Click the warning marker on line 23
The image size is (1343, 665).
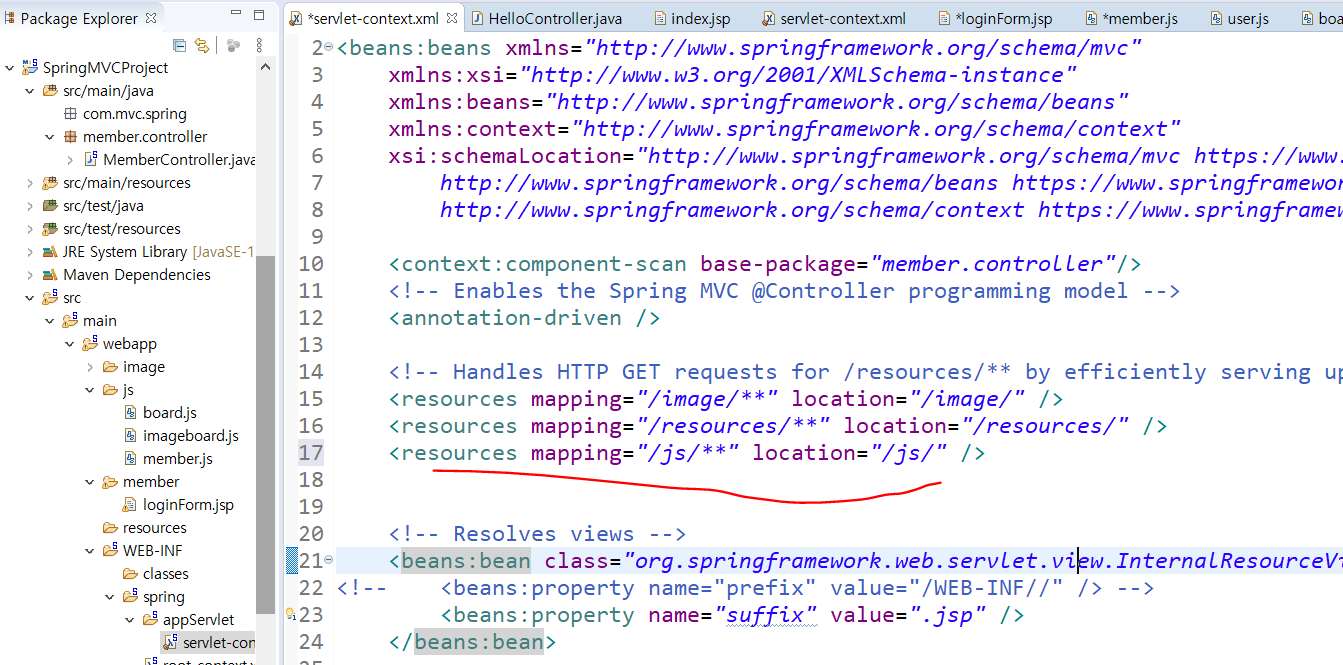290,615
